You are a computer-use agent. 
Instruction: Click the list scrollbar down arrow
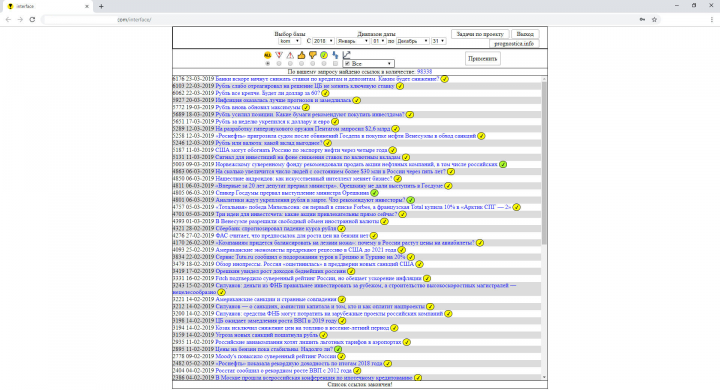tap(544, 377)
